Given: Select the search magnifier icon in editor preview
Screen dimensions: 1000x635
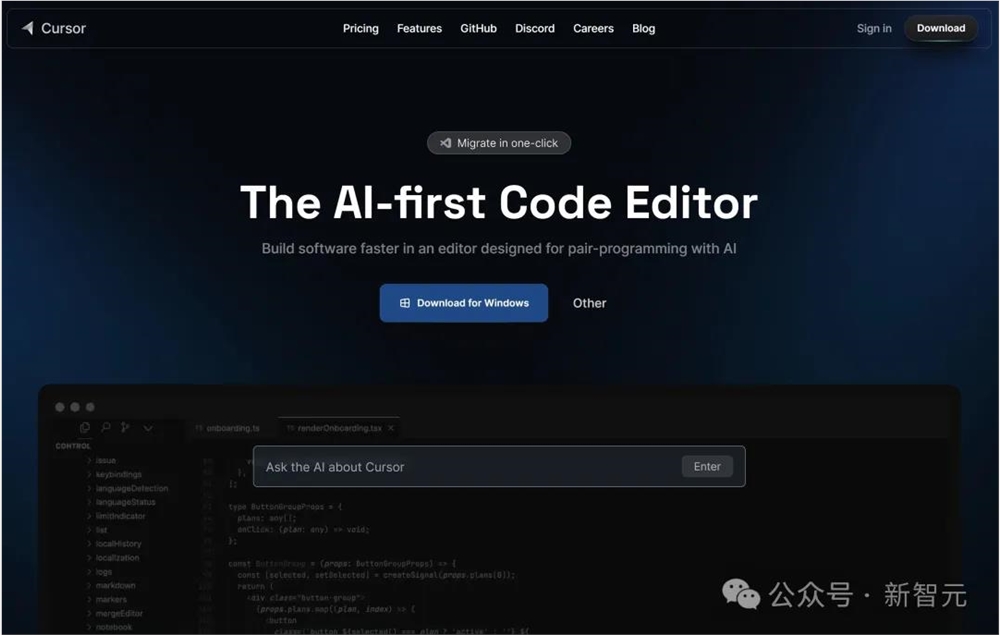Looking at the screenshot, I should pos(106,427).
